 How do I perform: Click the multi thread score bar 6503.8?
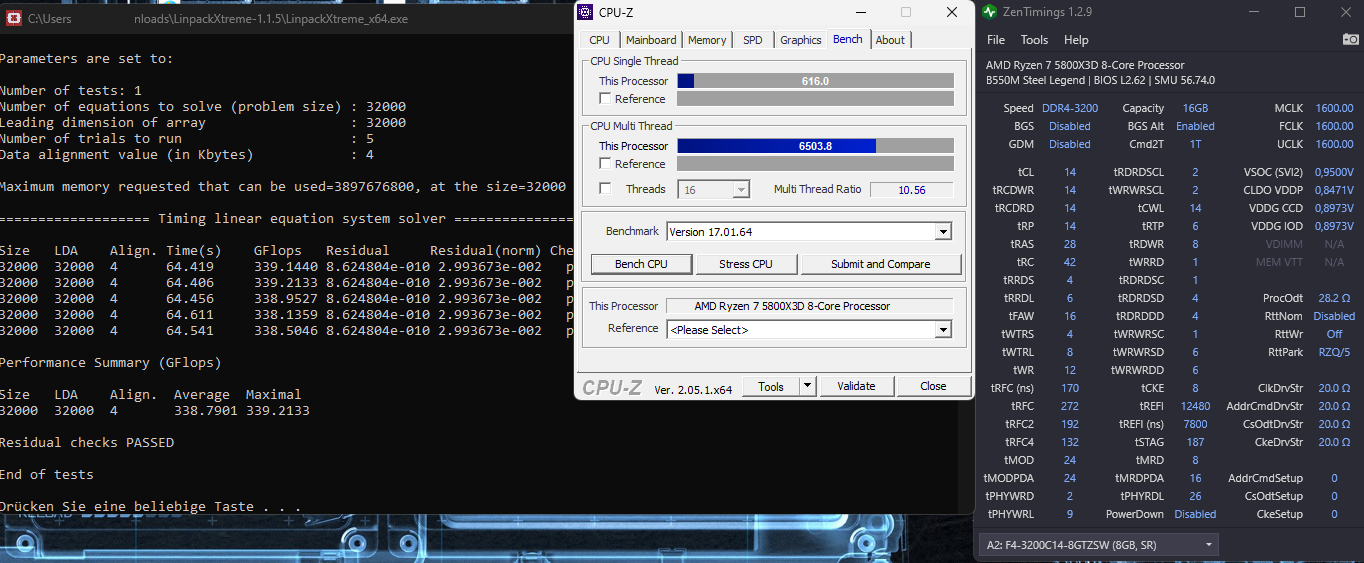pyautogui.click(x=815, y=146)
